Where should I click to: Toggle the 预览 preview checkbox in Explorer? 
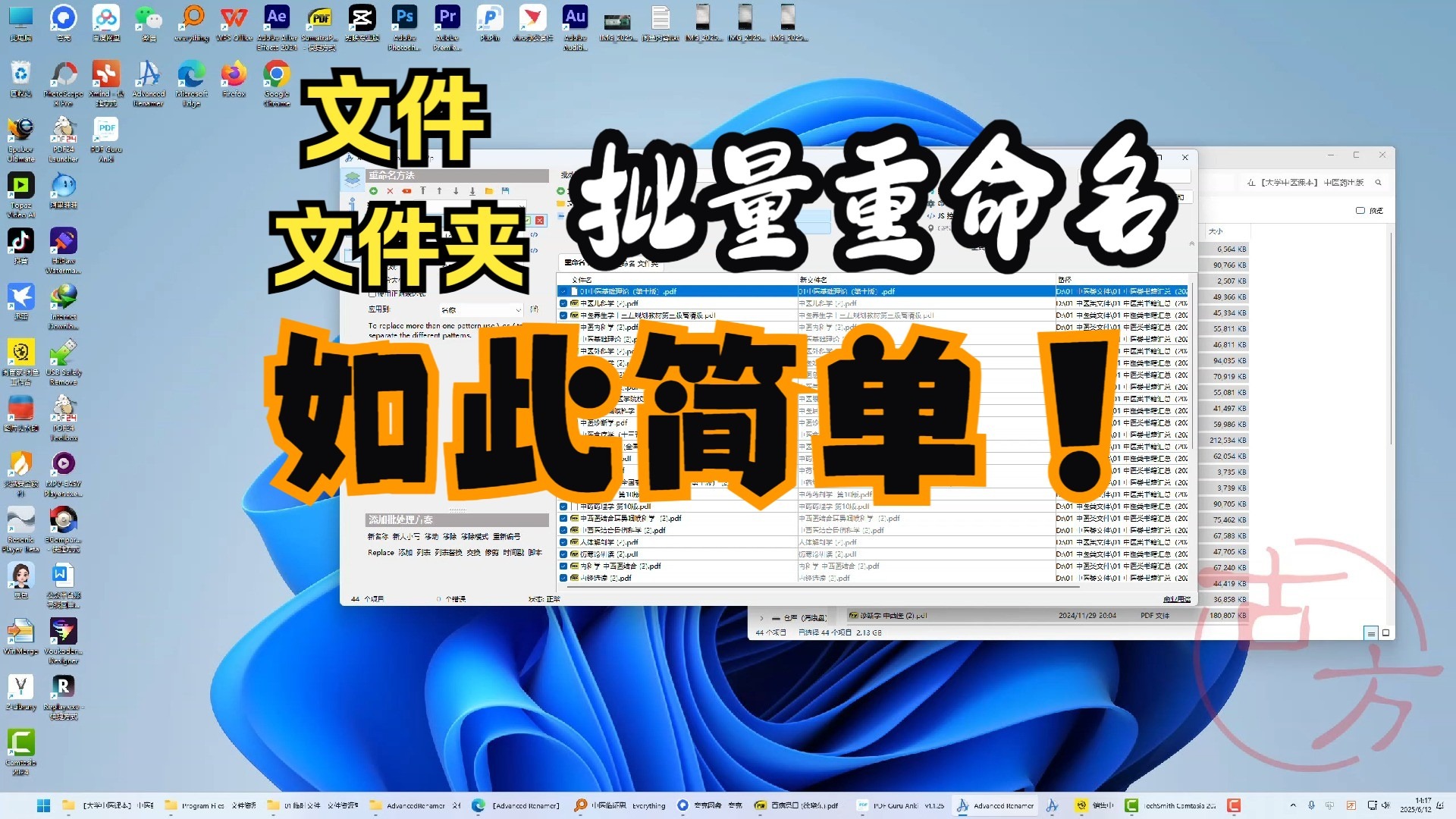pyautogui.click(x=1360, y=211)
